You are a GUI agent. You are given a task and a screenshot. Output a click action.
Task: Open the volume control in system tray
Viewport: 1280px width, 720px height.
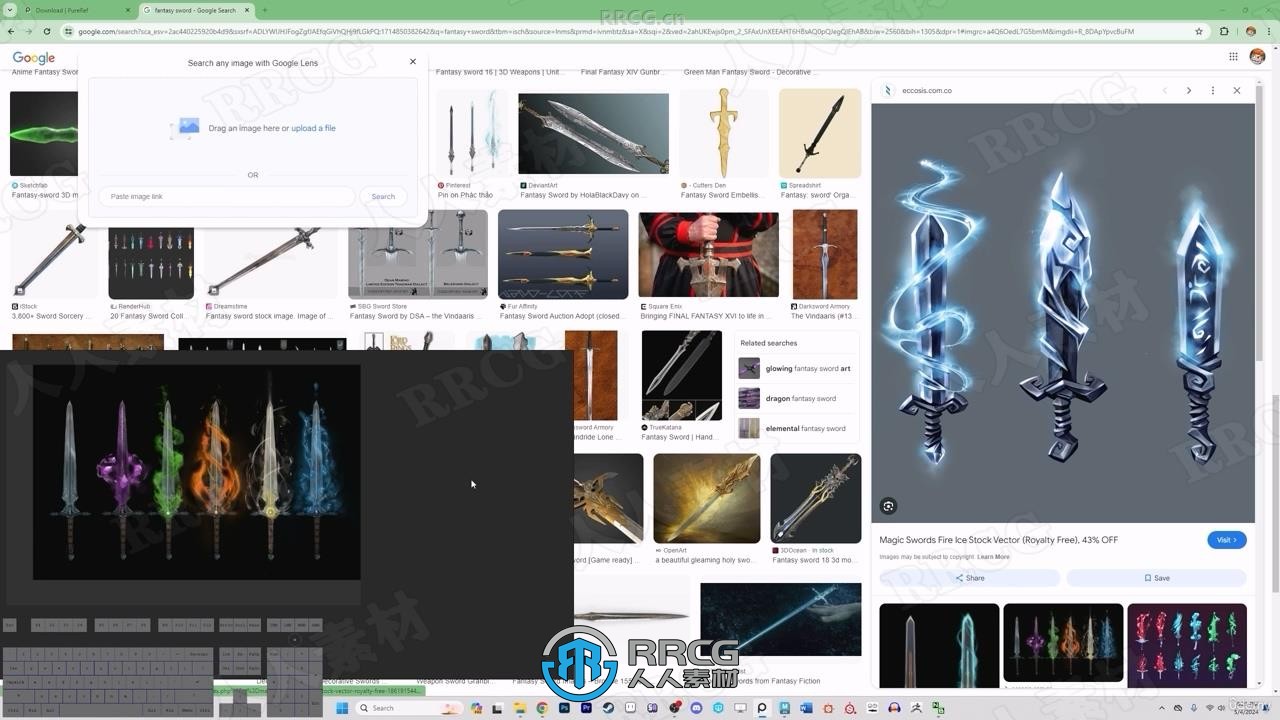[1221, 708]
